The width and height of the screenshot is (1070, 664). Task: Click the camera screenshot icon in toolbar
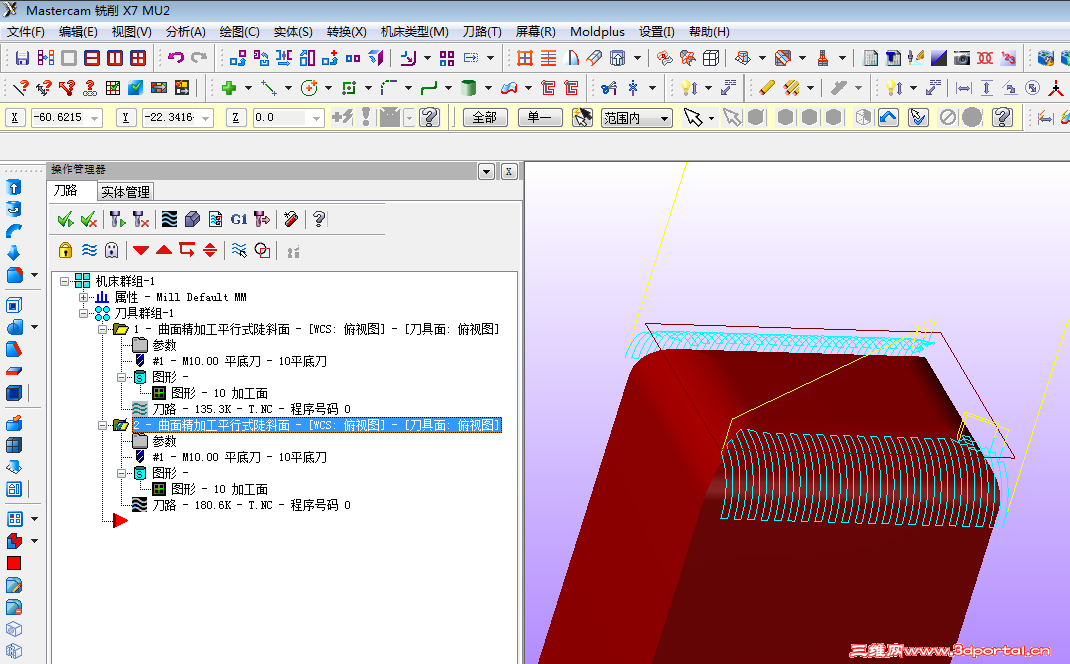961,58
